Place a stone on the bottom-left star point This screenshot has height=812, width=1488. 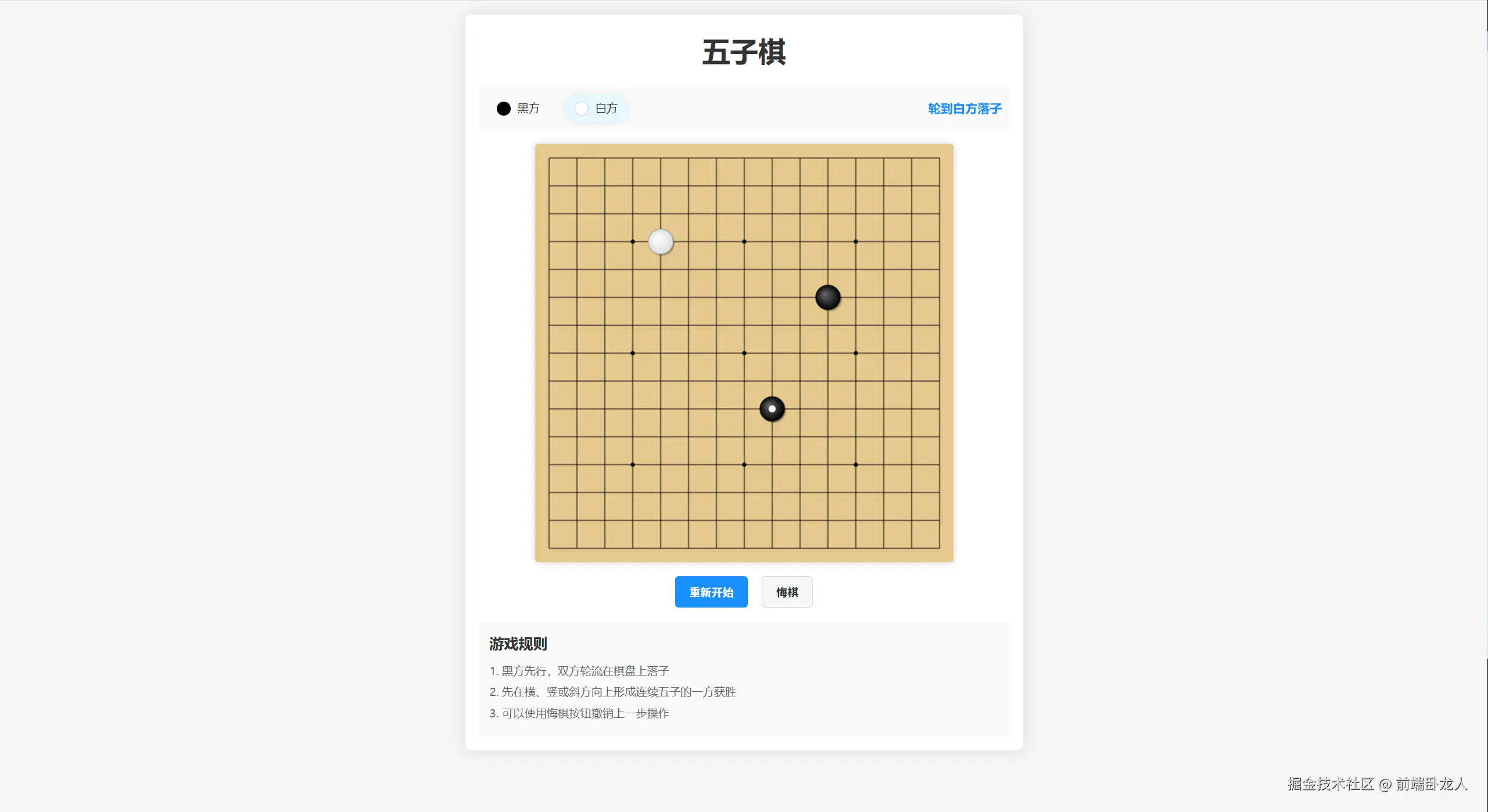633,465
